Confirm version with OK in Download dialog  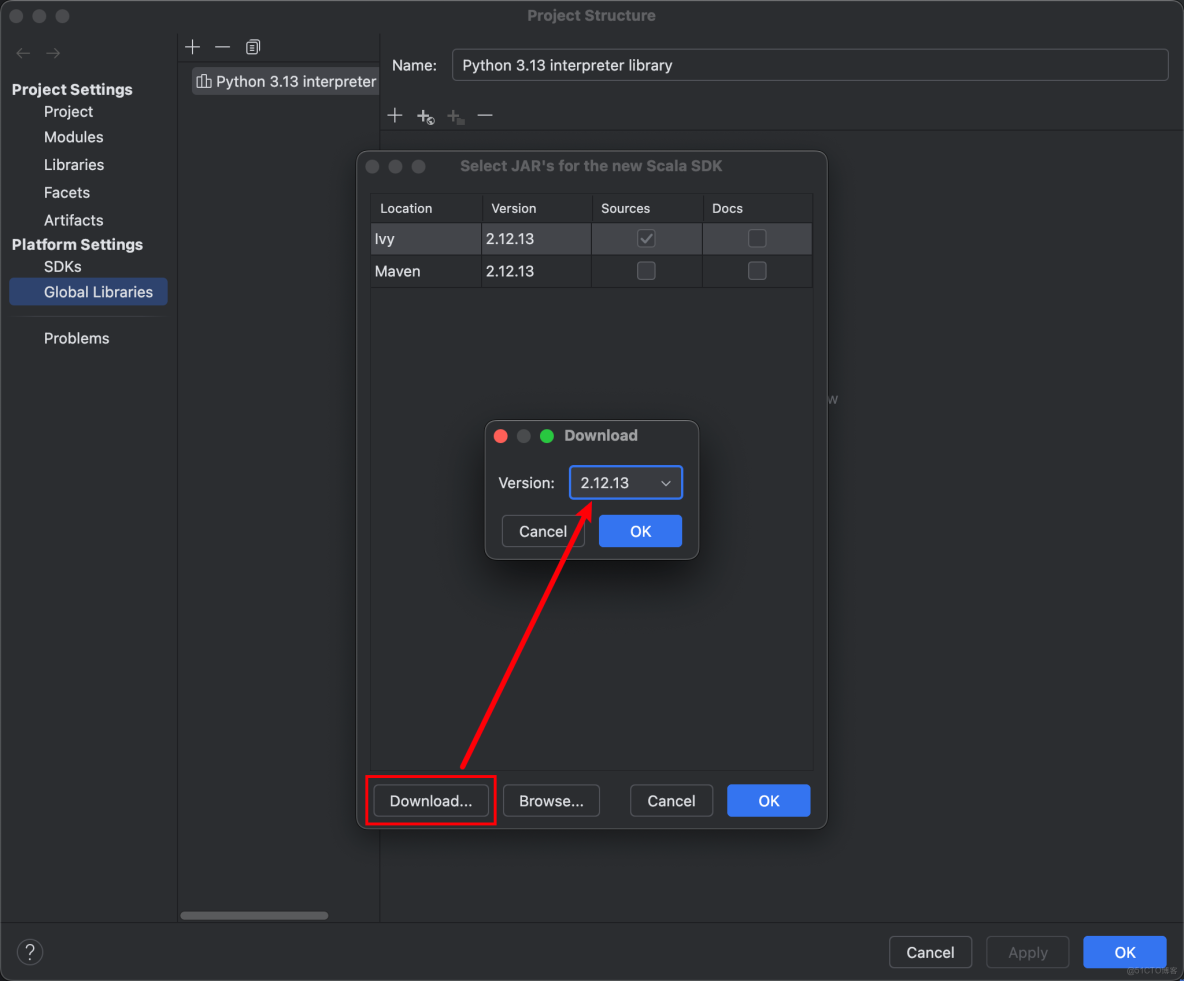(x=640, y=531)
